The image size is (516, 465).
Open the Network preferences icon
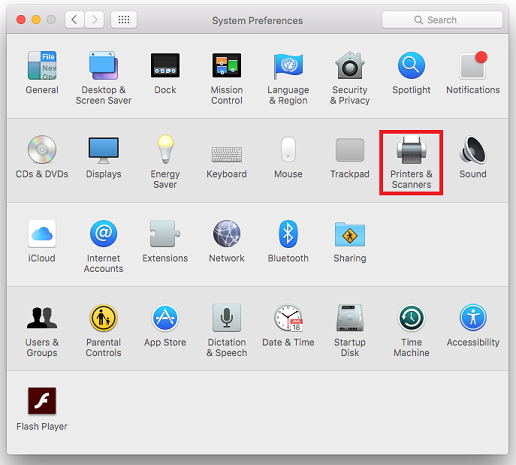pos(227,234)
